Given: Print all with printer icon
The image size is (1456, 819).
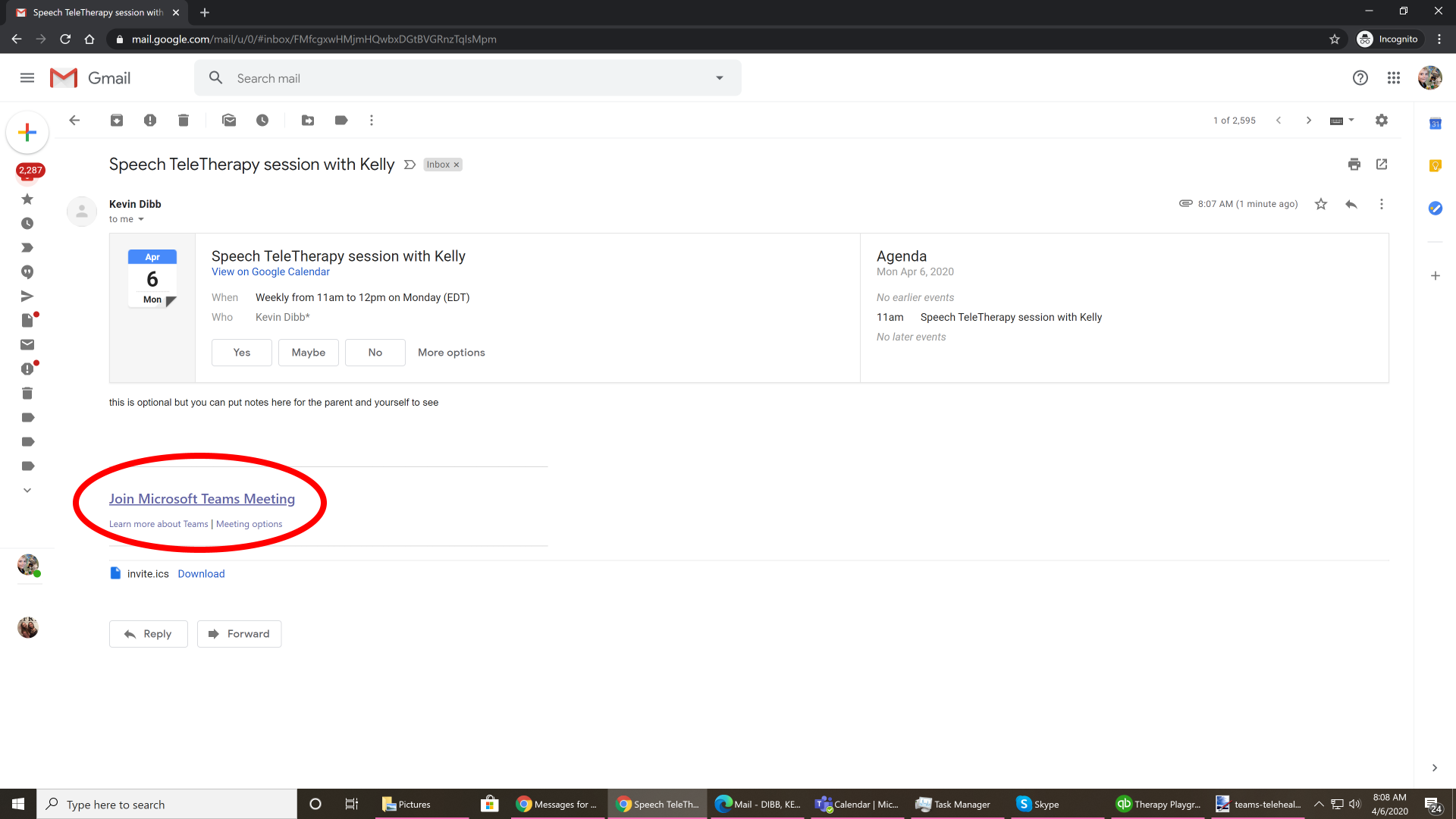Looking at the screenshot, I should tap(1354, 164).
